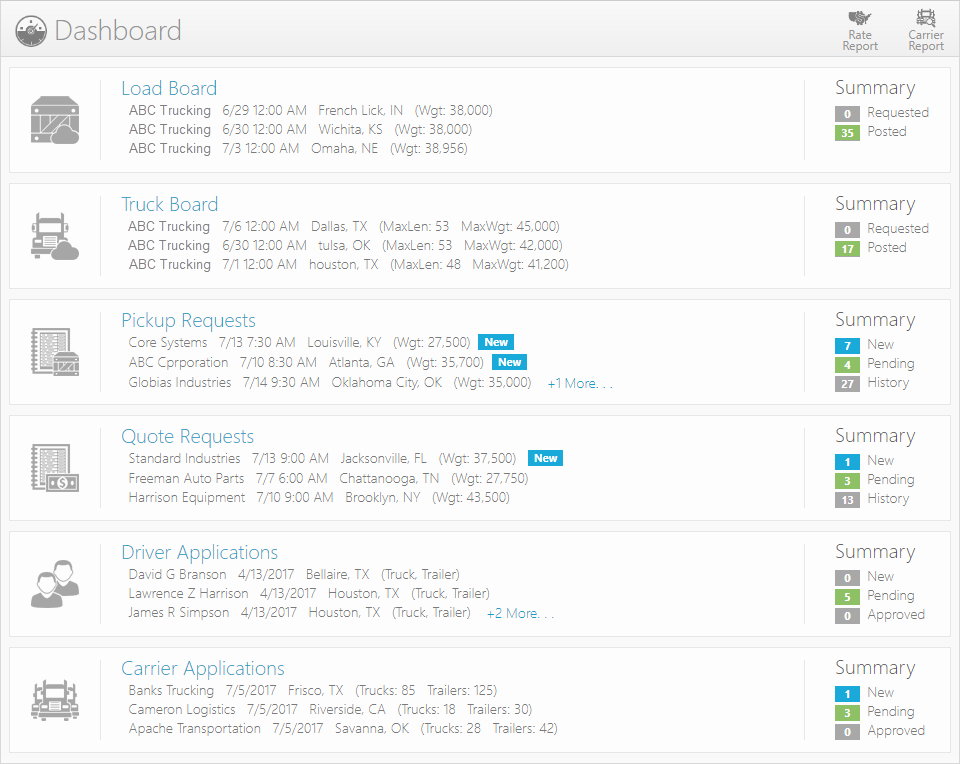The height and width of the screenshot is (764, 960).
Task: Click Pickup Requests History label
Action: pos(888,383)
